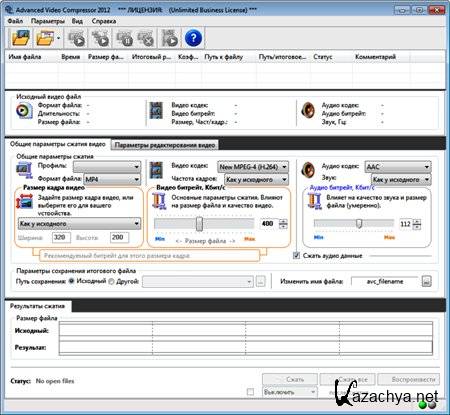Click the Профиль profile icon
This screenshot has height=415, width=450.
24,170
